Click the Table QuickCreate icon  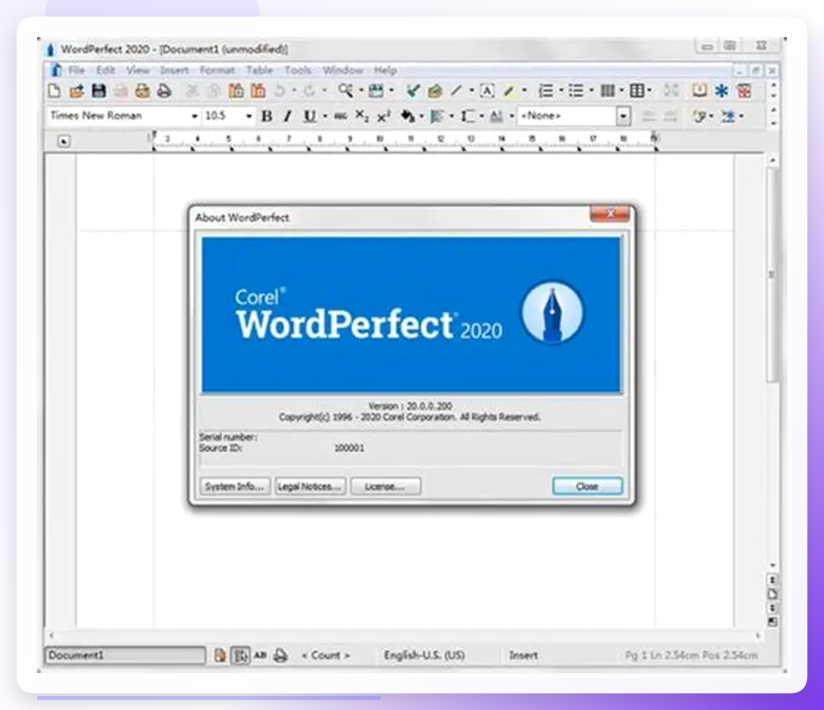(x=637, y=91)
